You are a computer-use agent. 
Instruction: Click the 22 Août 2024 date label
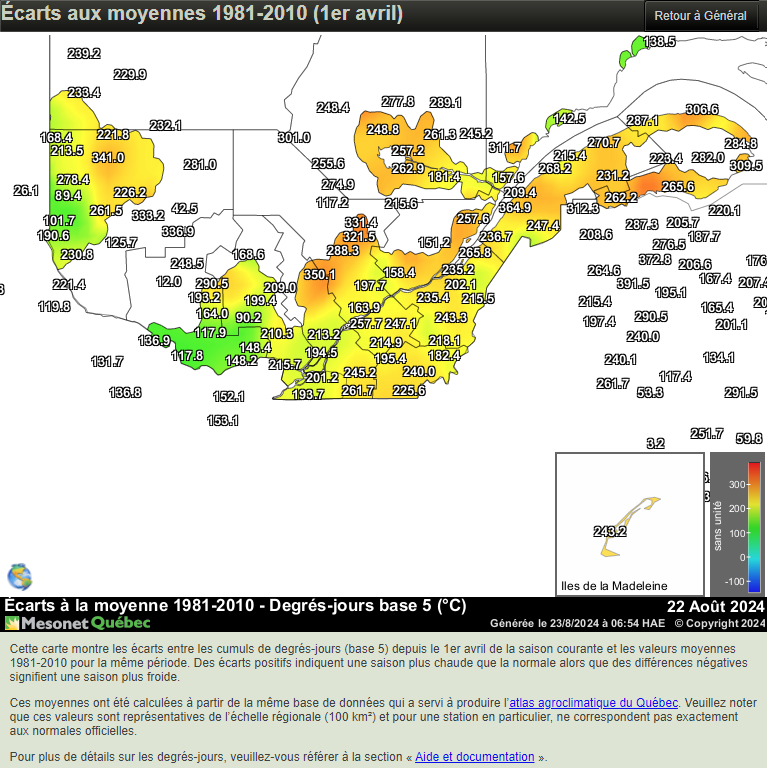(715, 607)
